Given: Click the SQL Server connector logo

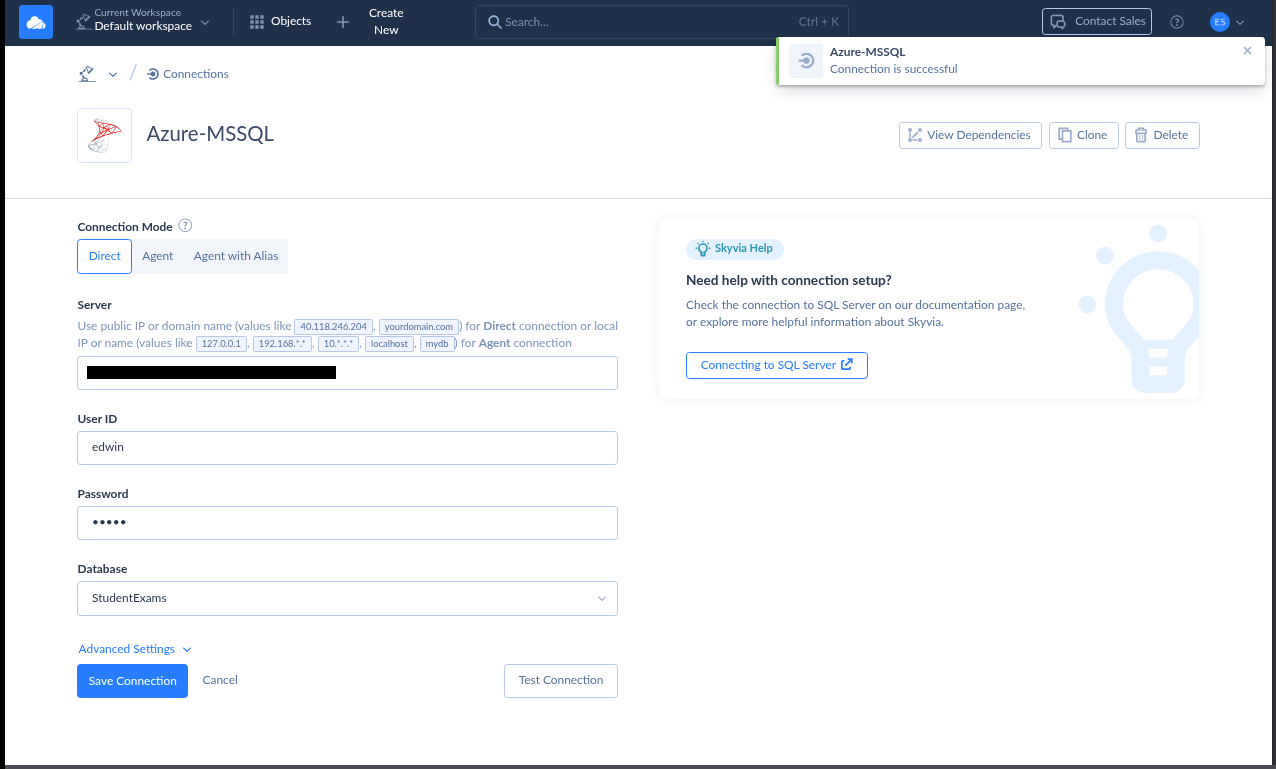Looking at the screenshot, I should click(104, 135).
